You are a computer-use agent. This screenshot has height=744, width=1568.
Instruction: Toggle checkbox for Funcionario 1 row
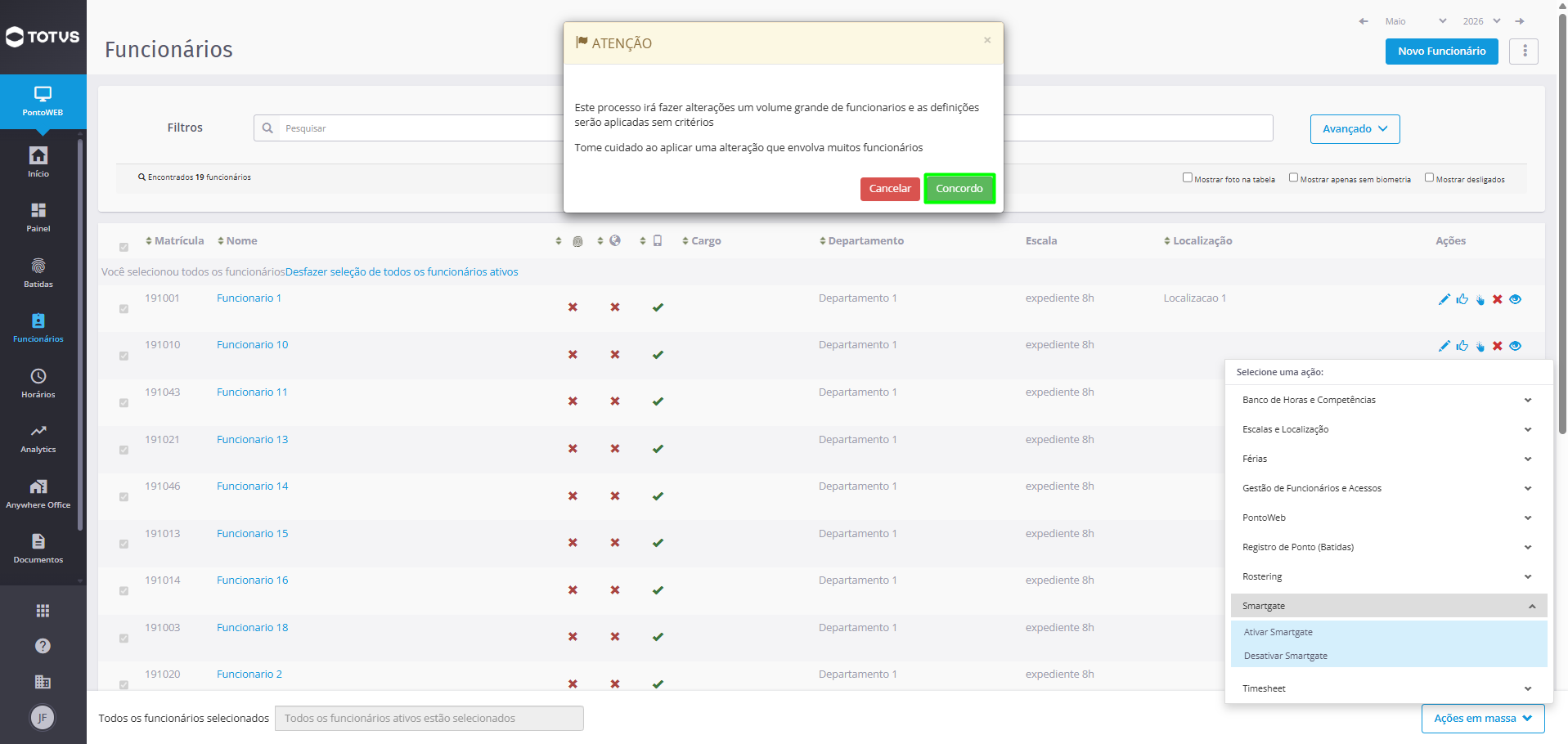click(x=124, y=309)
